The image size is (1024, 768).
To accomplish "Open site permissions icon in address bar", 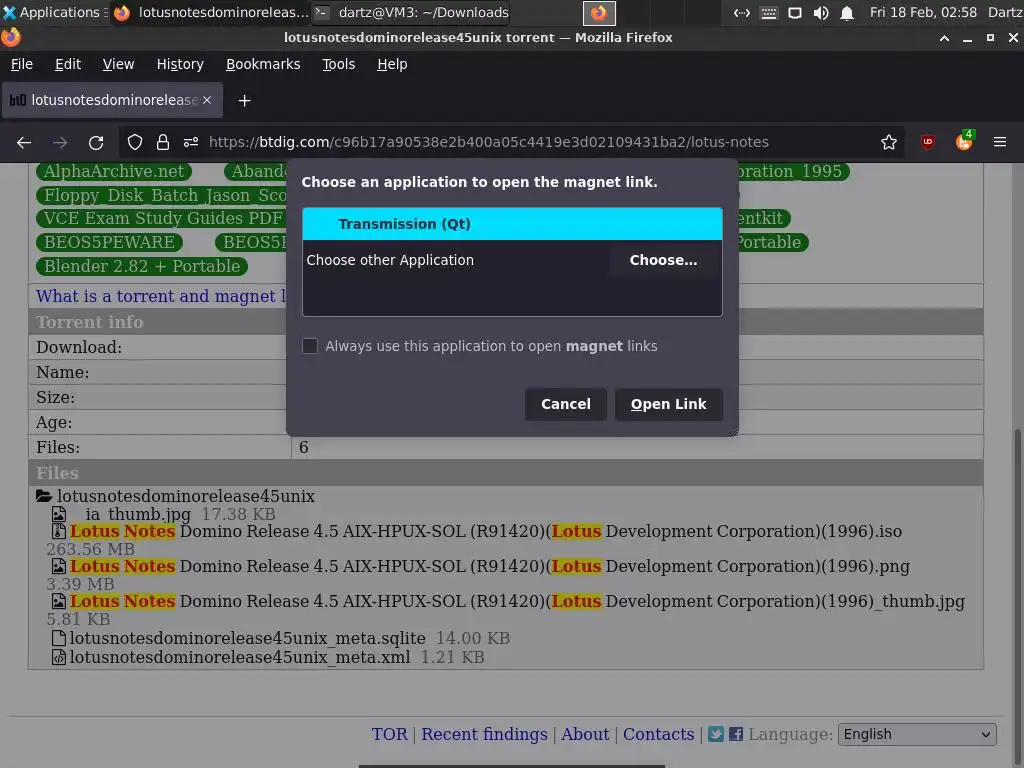I will pos(191,142).
